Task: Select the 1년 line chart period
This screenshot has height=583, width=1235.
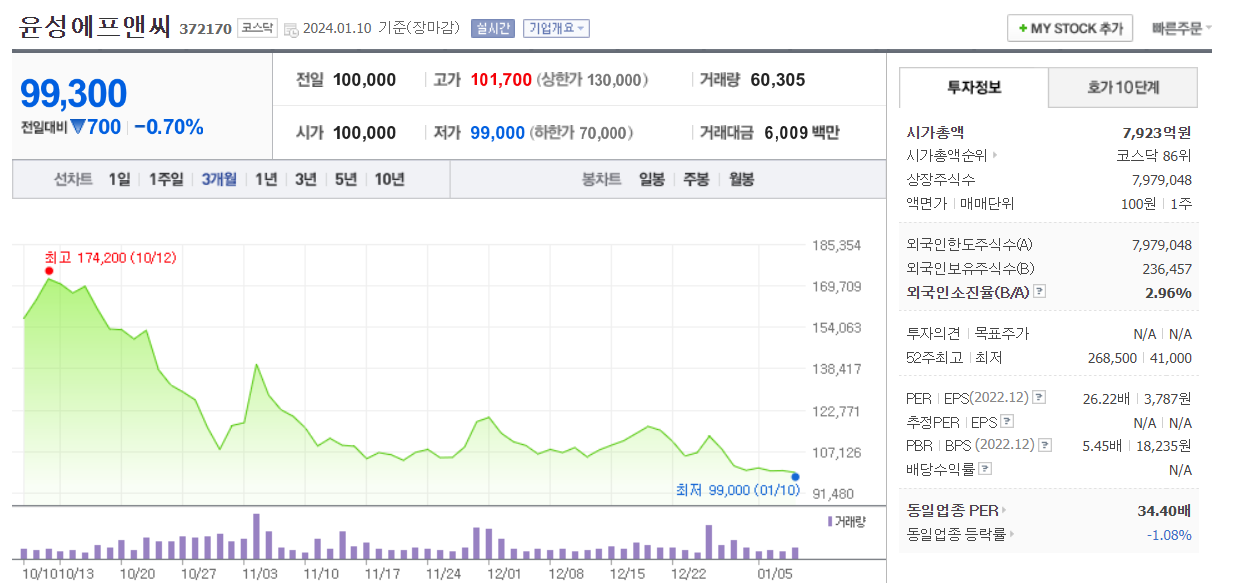Action: click(x=266, y=179)
